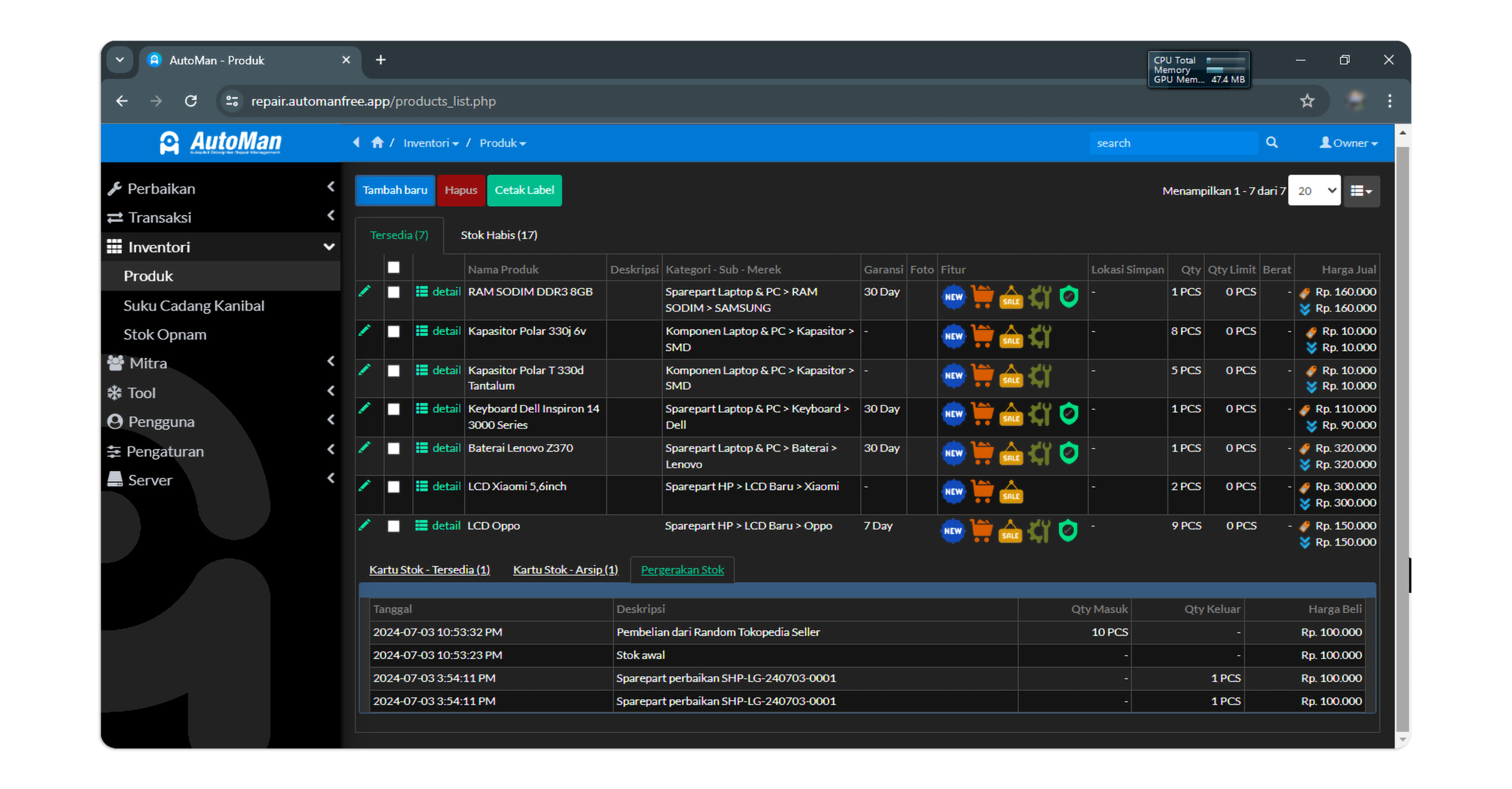Switch to the Stok Habis (17) tab
Screen dimensions: 1512x789
click(x=499, y=234)
